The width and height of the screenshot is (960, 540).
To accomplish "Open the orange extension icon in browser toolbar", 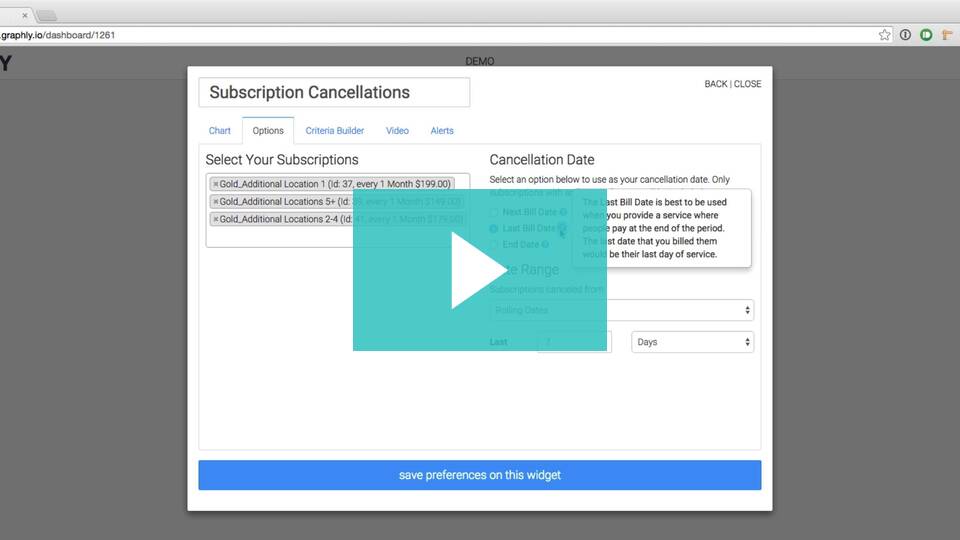I will click(947, 35).
